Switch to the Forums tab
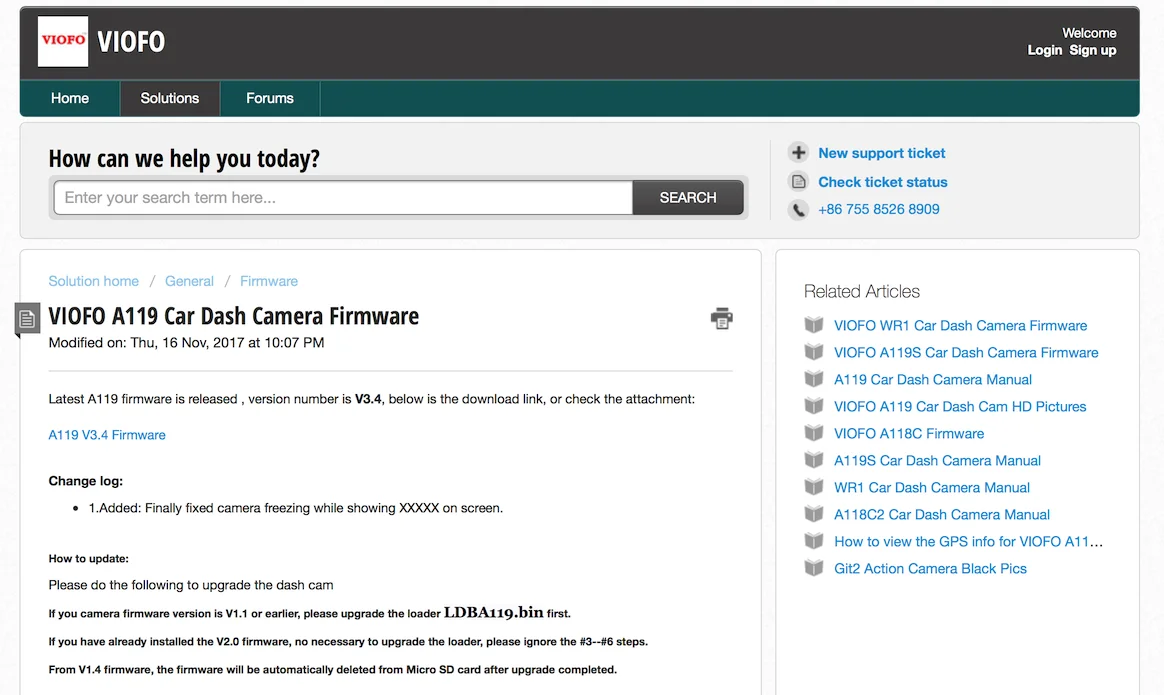 [270, 98]
